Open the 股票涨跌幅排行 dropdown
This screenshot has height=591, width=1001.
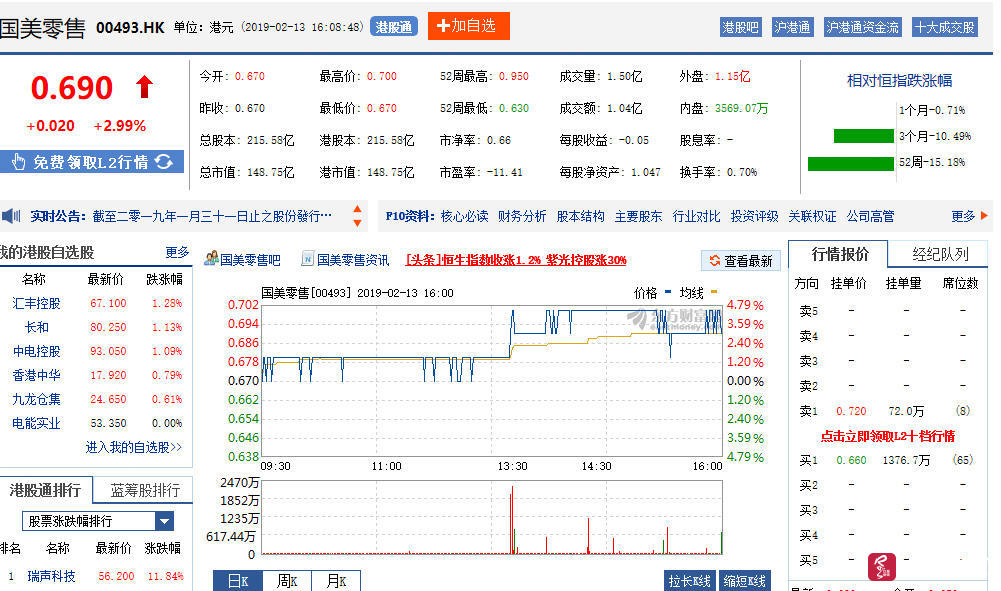[x=166, y=520]
